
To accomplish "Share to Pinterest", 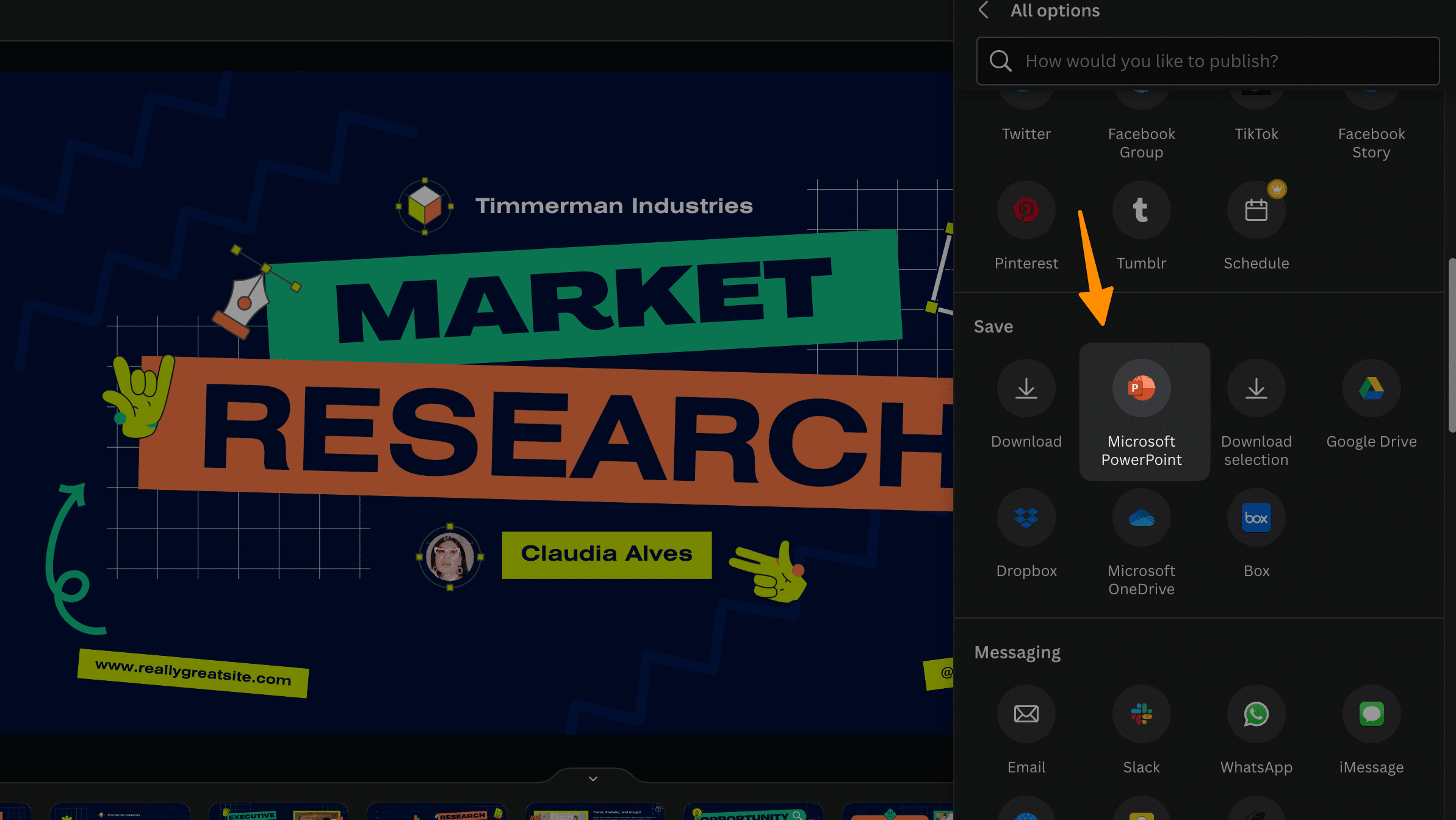I will coord(1026,210).
